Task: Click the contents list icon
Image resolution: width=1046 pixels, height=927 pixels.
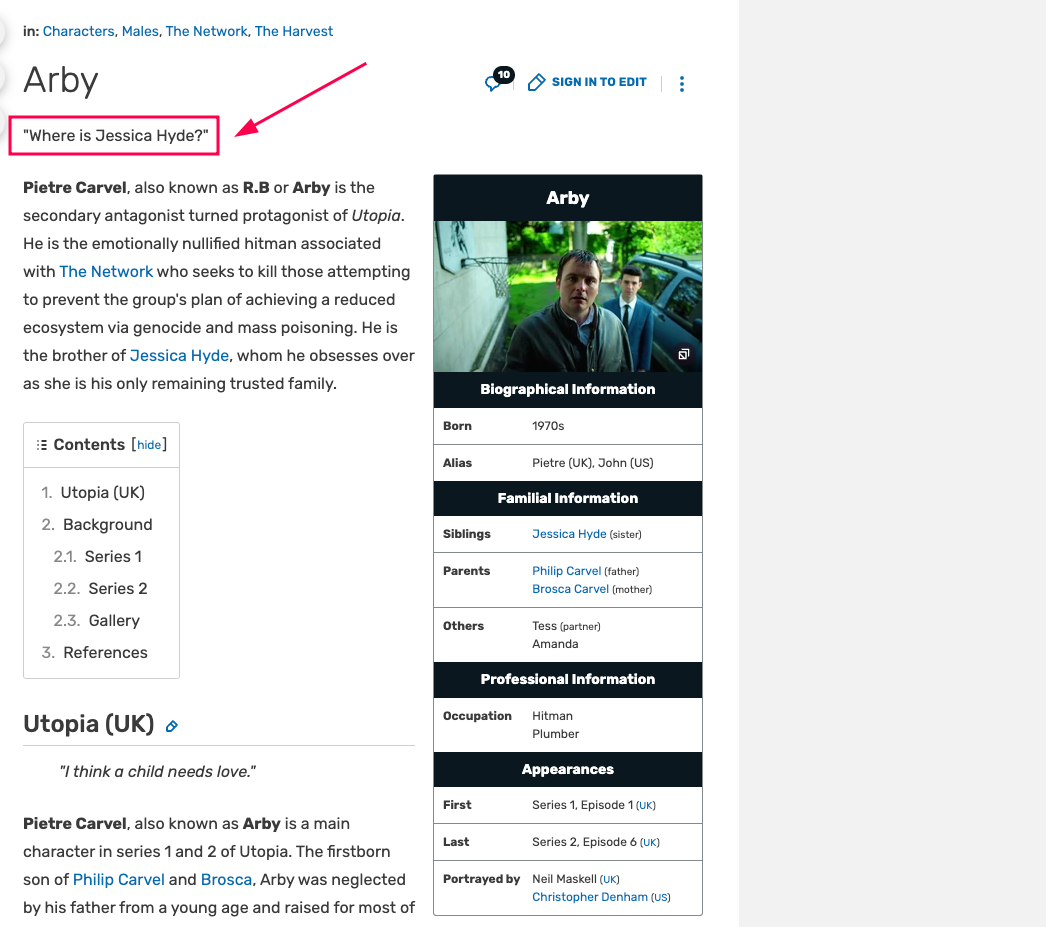Action: pyautogui.click(x=42, y=445)
